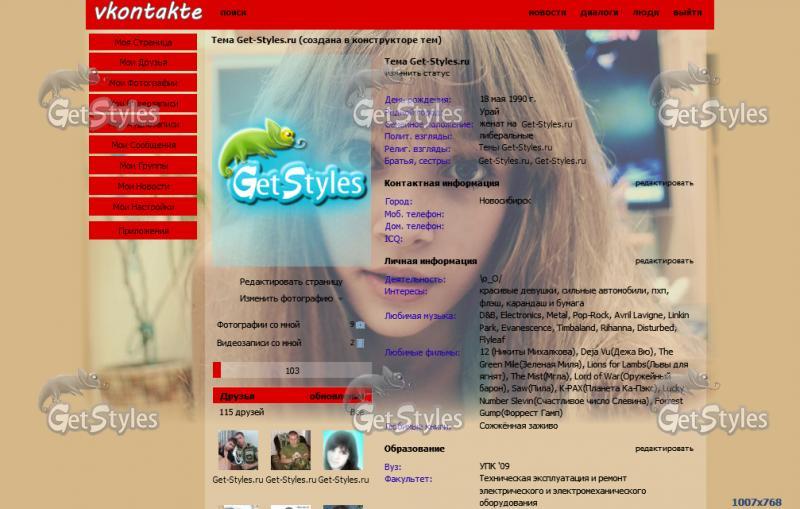Screen dimensions: 800x509
Task: Click поиск in the top header
Action: tap(233, 14)
